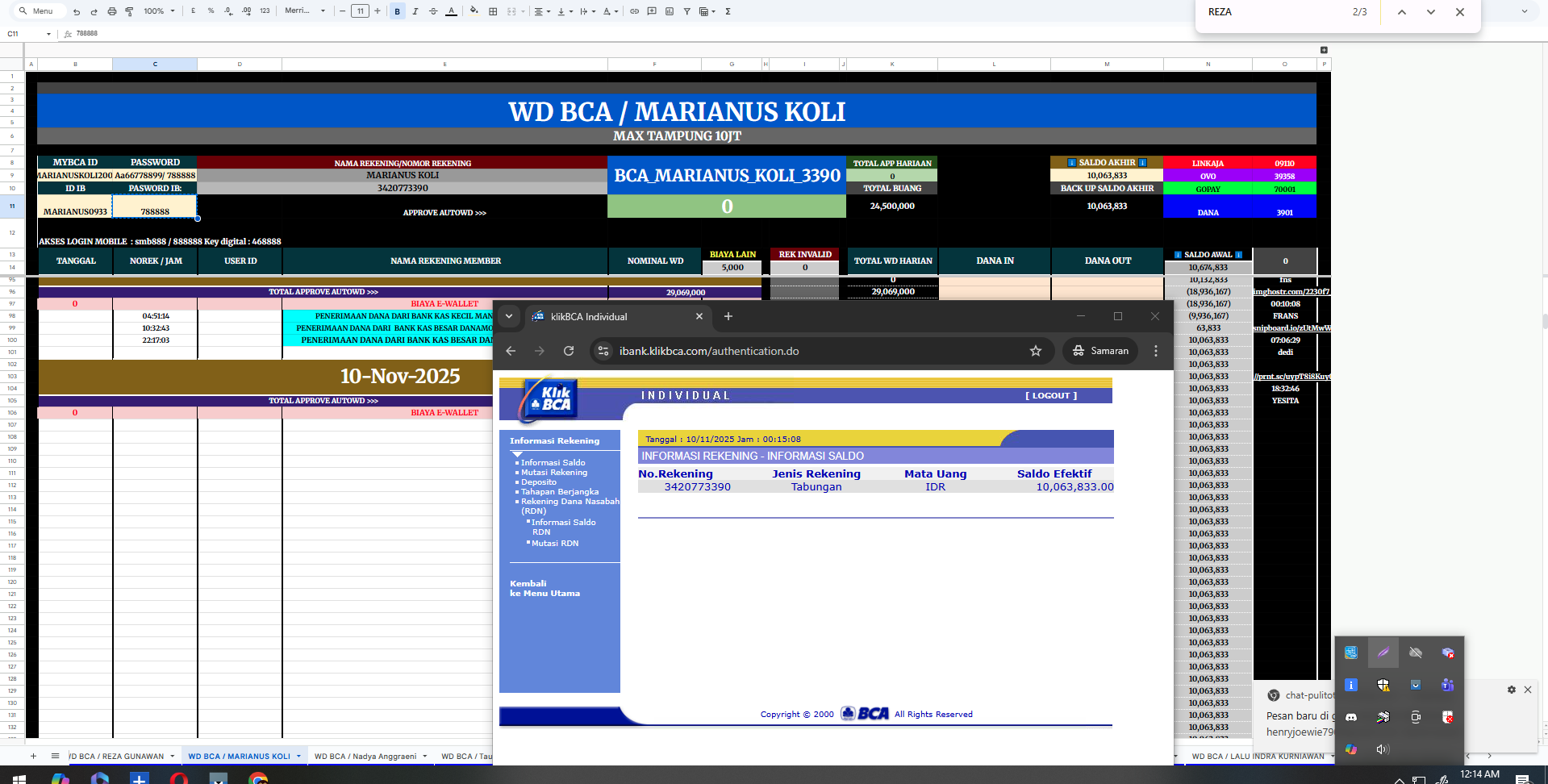Open the cell borders tool

click(x=493, y=11)
